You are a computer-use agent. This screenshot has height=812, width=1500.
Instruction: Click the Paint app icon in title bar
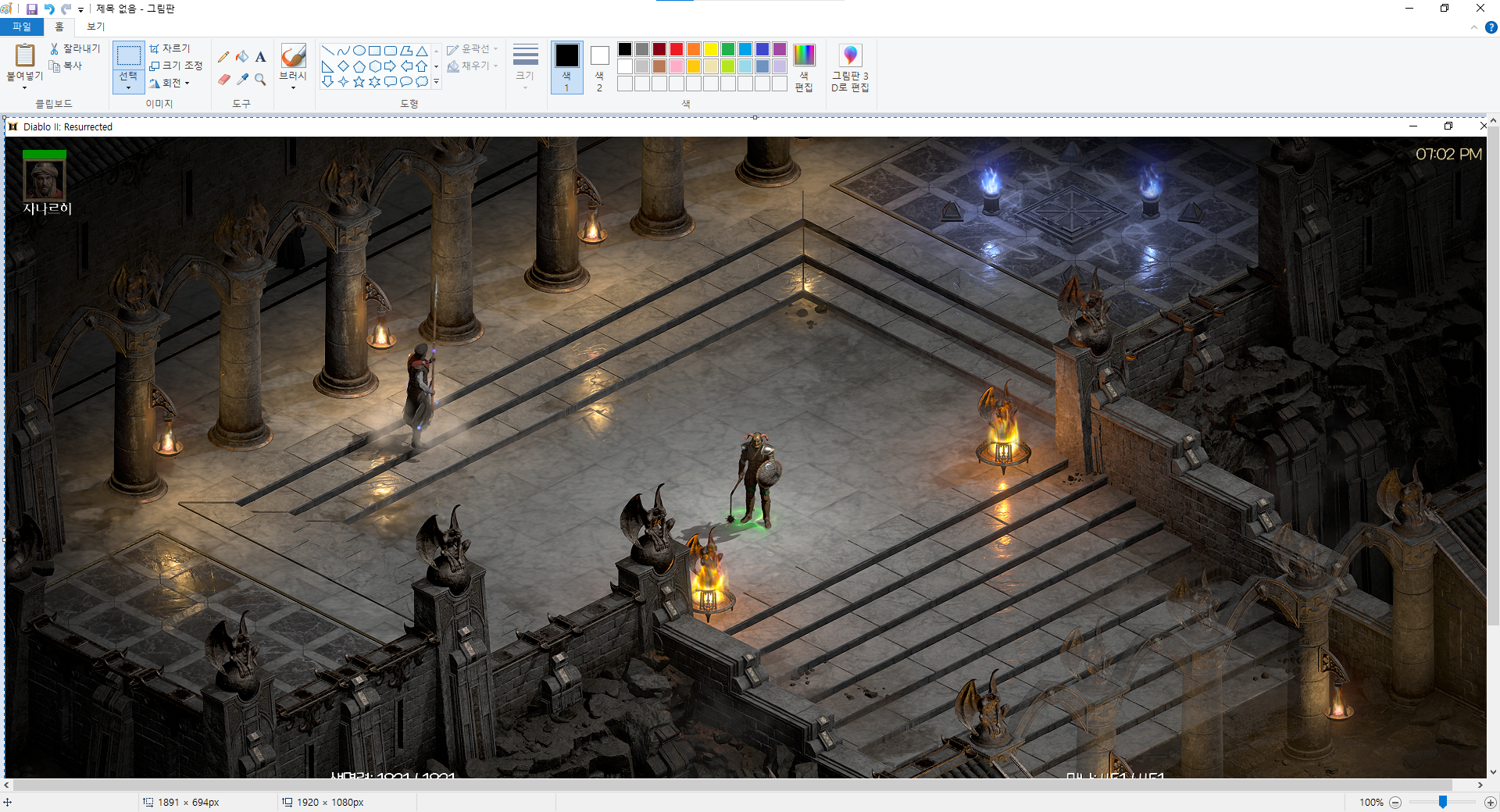click(7, 9)
